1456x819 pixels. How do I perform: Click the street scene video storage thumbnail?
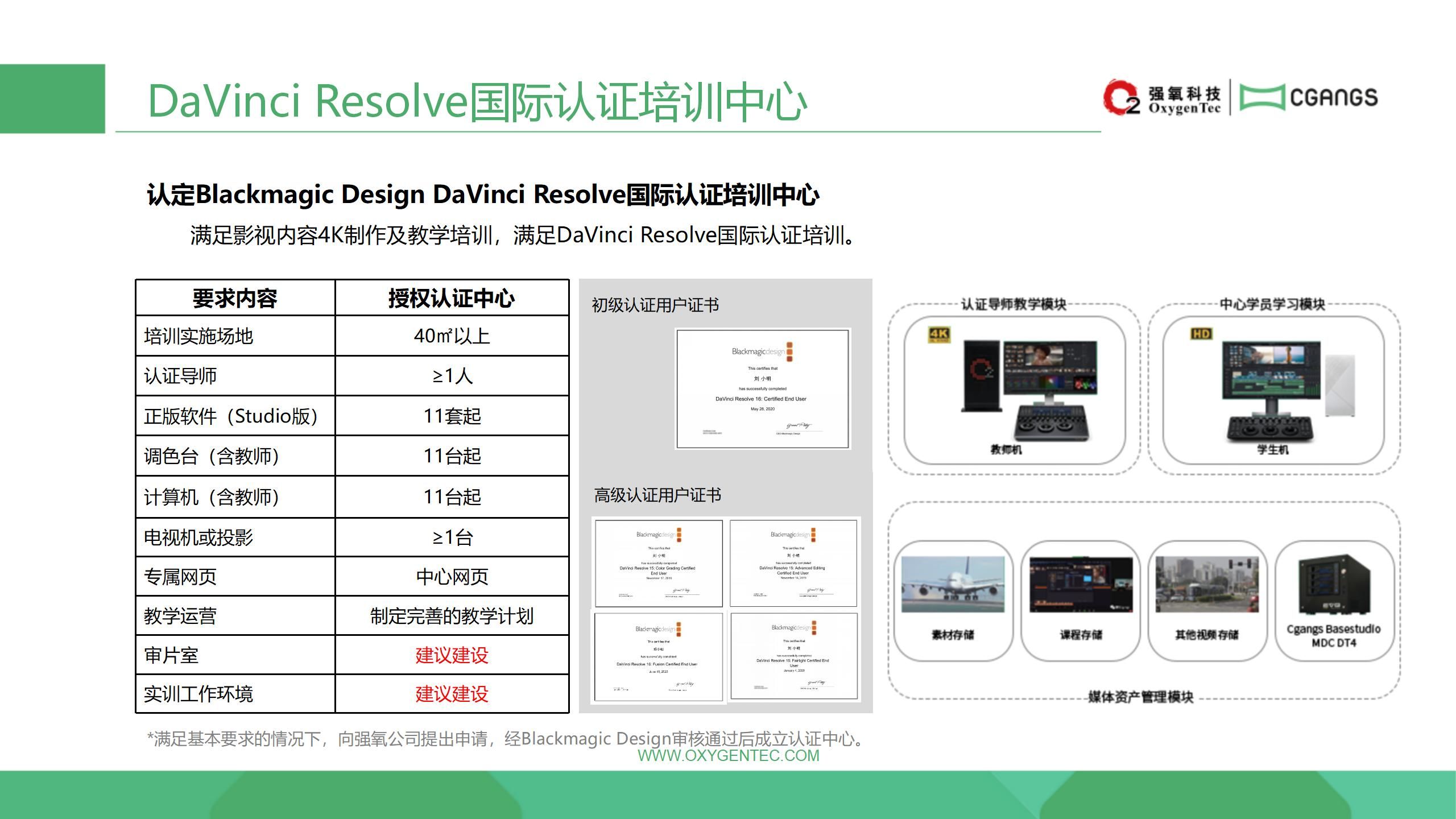1207,585
